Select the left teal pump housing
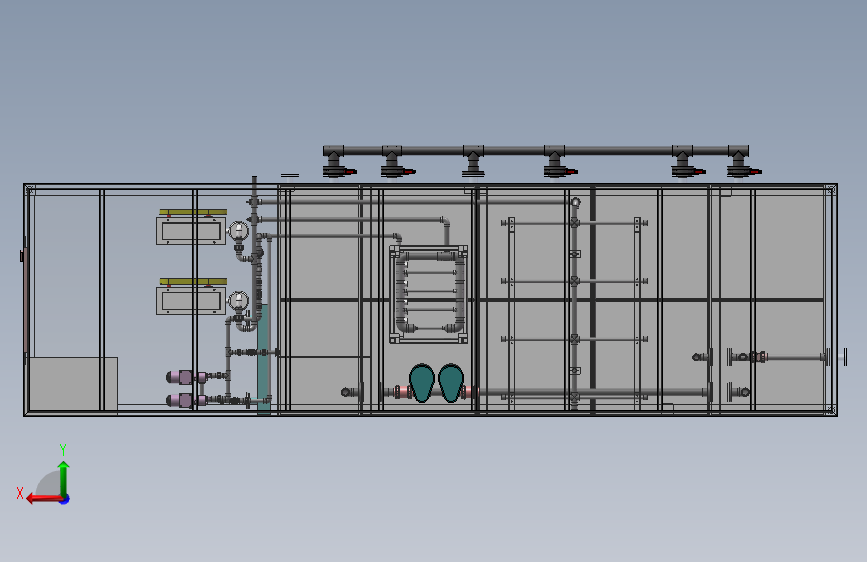The width and height of the screenshot is (867, 562). coord(422,383)
